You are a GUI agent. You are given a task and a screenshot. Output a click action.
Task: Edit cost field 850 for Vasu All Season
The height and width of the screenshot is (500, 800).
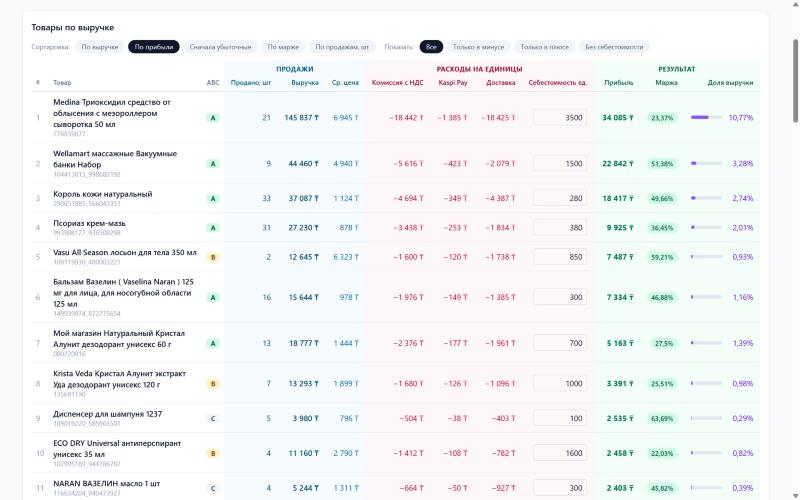(x=560, y=257)
